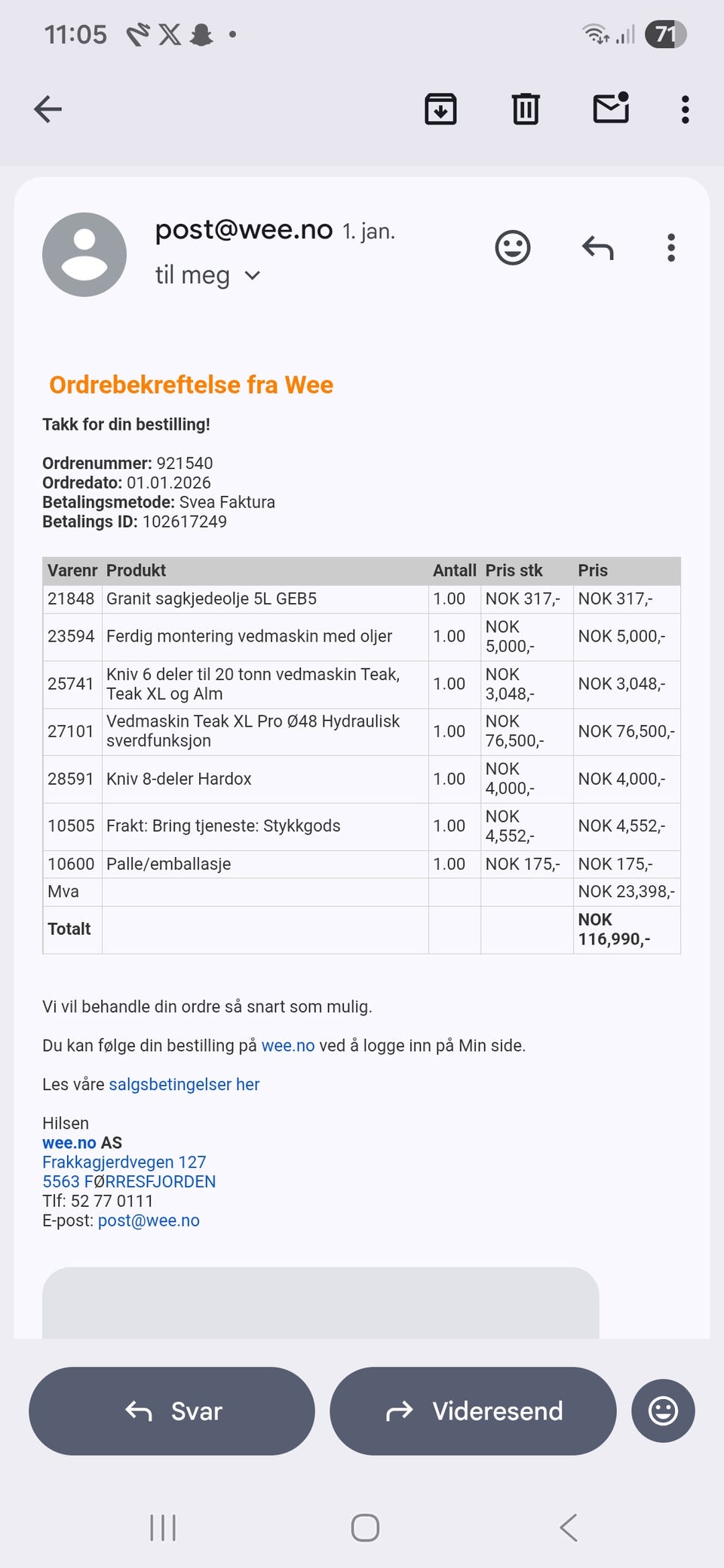Viewport: 724px width, 1568px height.
Task: Open the top toolbar overflow menu
Action: coord(685,109)
